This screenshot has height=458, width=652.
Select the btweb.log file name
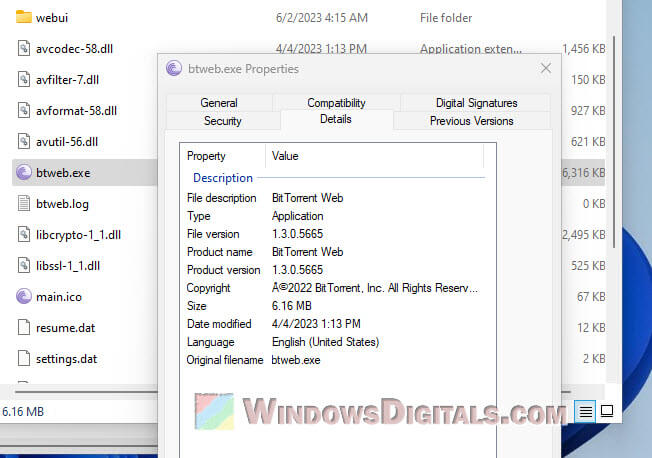pos(62,204)
